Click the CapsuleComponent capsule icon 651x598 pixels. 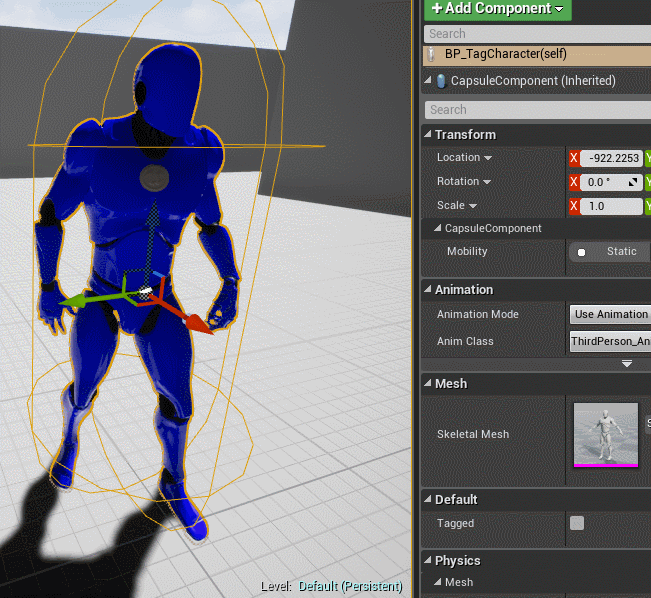tap(441, 81)
